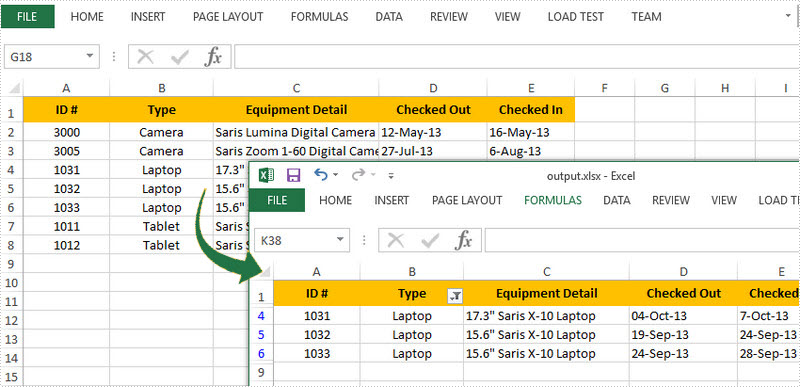Open the TEAM tab in back window
Image resolution: width=800 pixels, height=387 pixels.
(x=646, y=17)
